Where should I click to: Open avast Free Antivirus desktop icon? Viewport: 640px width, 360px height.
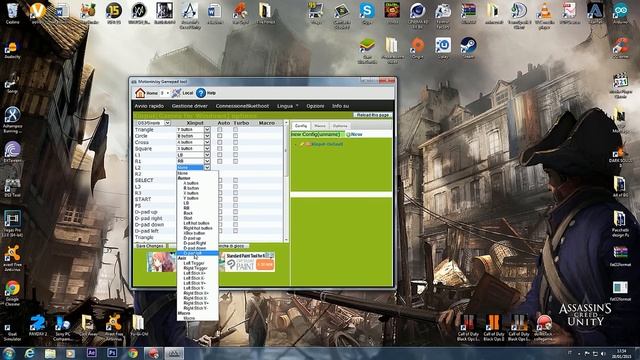12,258
